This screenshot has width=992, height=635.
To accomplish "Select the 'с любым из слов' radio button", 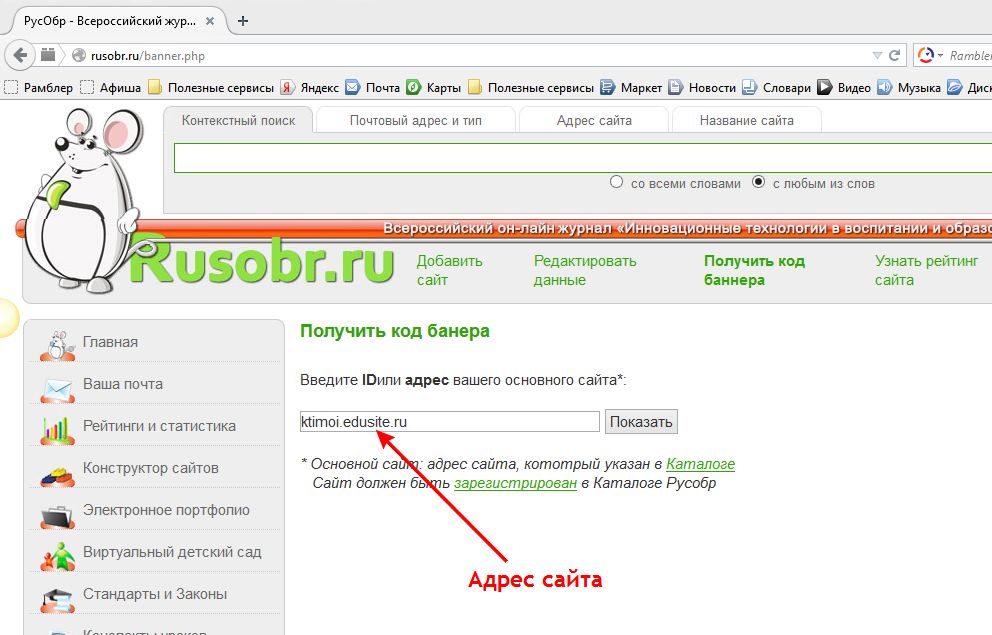I will 758,183.
